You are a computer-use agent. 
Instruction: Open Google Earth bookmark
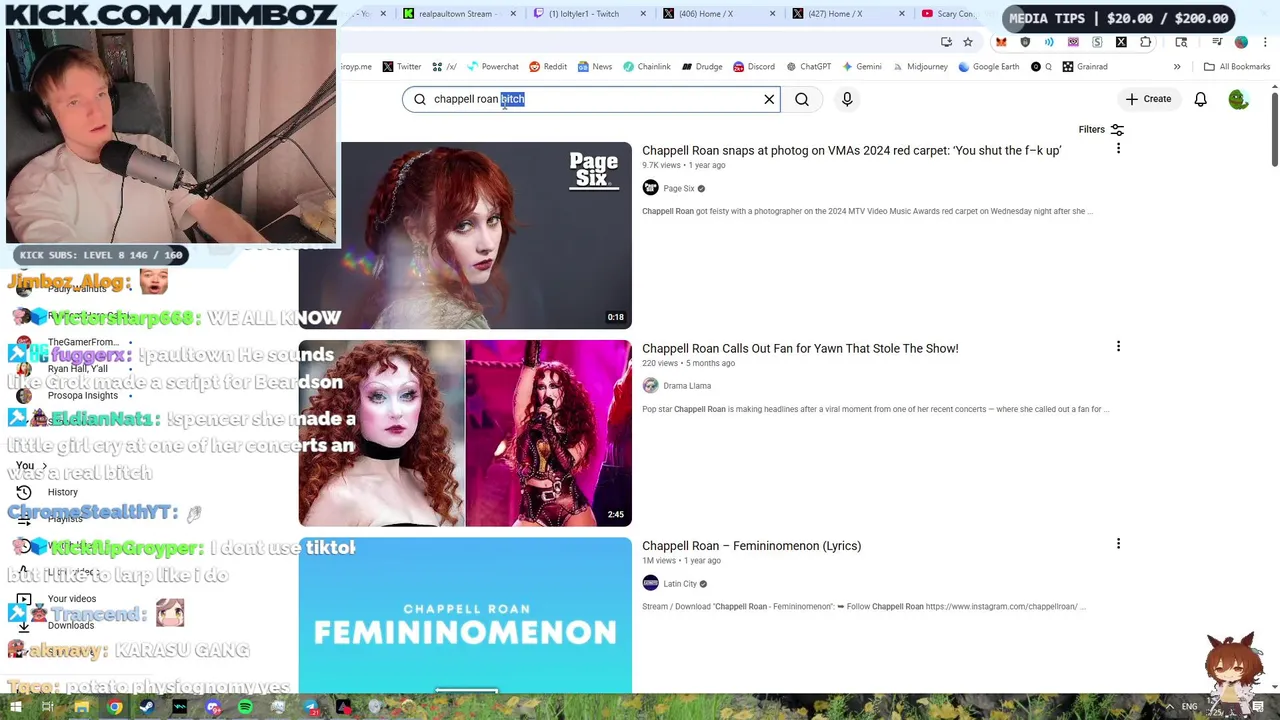(989, 67)
